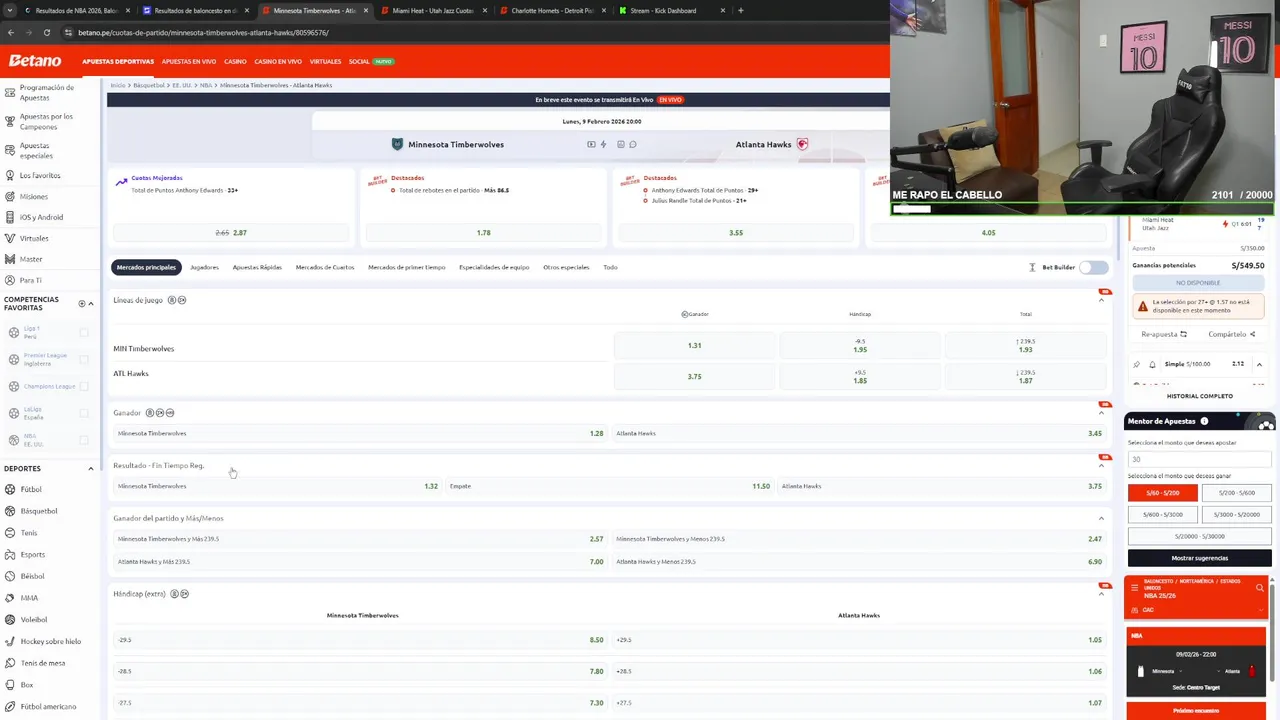Screen dimensions: 1280x720
Task: Check NBA EE. UU. favorite checkbox
Action: coord(84,440)
